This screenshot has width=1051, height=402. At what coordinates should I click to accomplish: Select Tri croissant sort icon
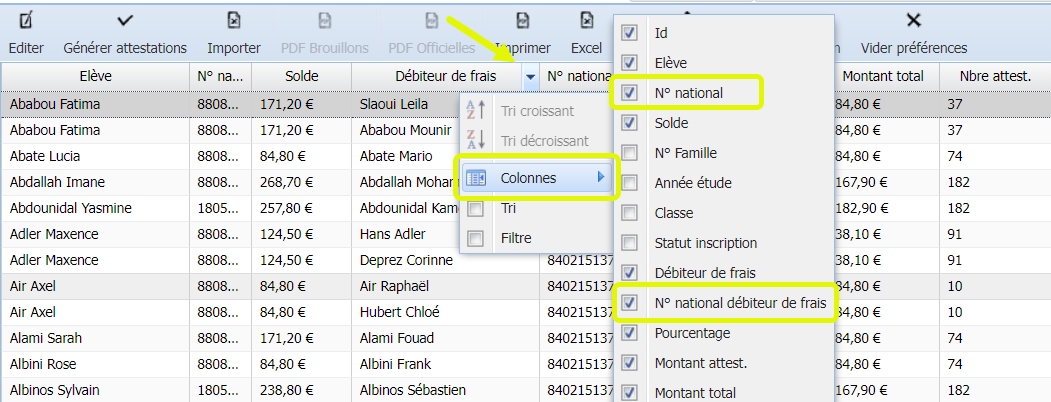[476, 111]
